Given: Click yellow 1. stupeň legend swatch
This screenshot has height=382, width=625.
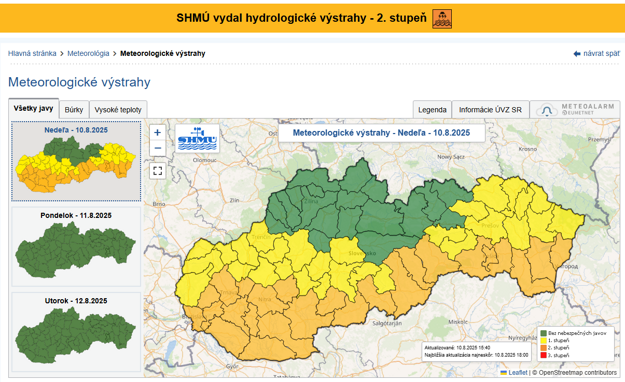Looking at the screenshot, I should [543, 341].
